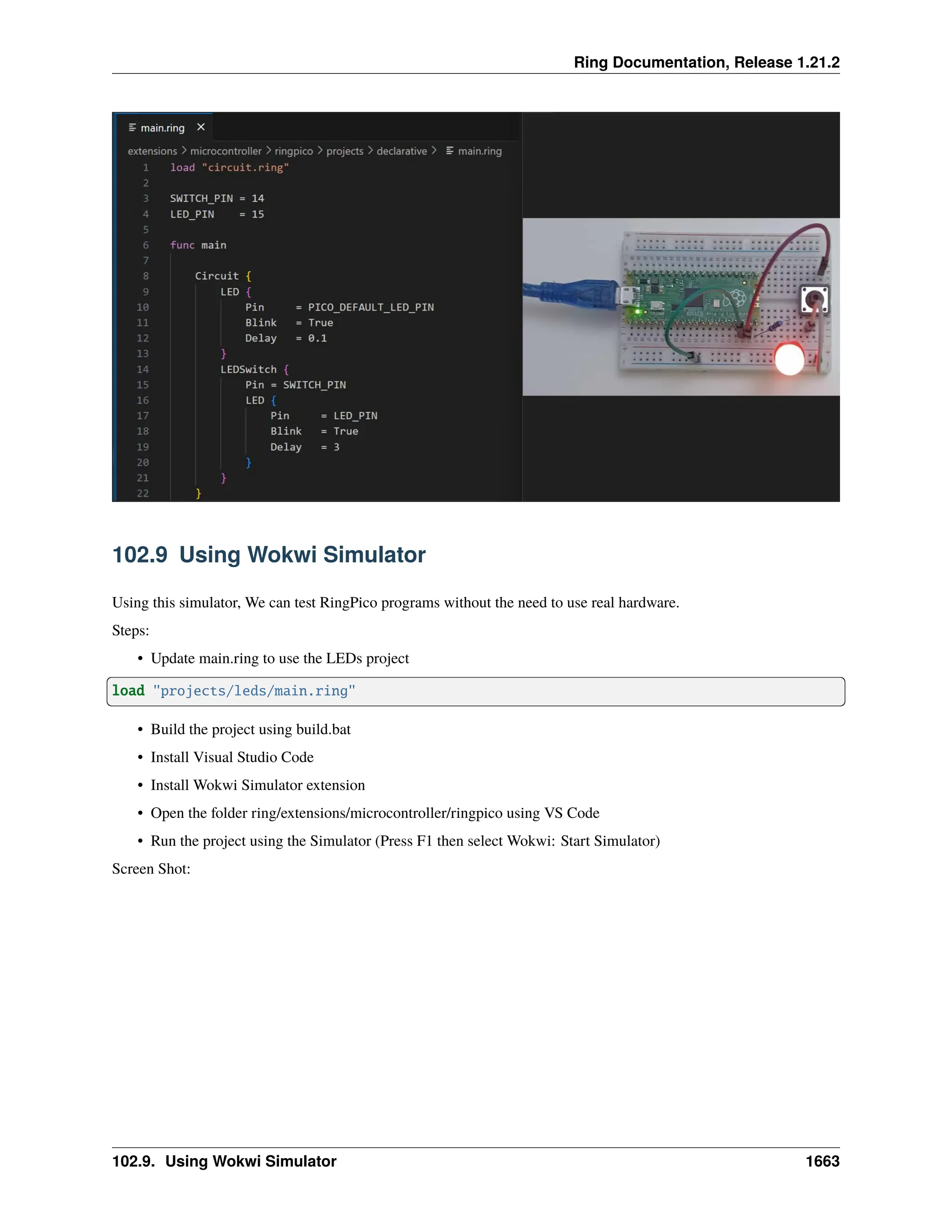Image resolution: width=952 pixels, height=1232 pixels.
Task: Click the file icon before main.ring in the breadcrumb
Action: point(450,151)
